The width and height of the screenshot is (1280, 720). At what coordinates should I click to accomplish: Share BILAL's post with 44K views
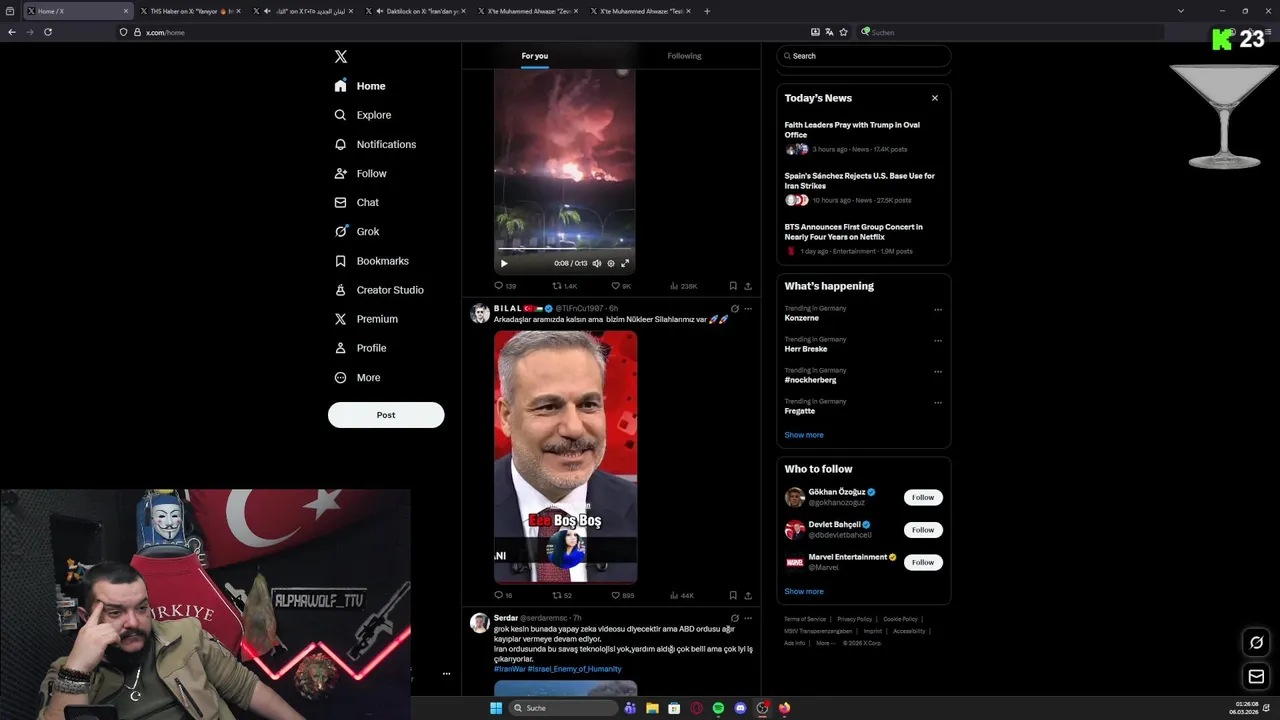click(x=748, y=595)
